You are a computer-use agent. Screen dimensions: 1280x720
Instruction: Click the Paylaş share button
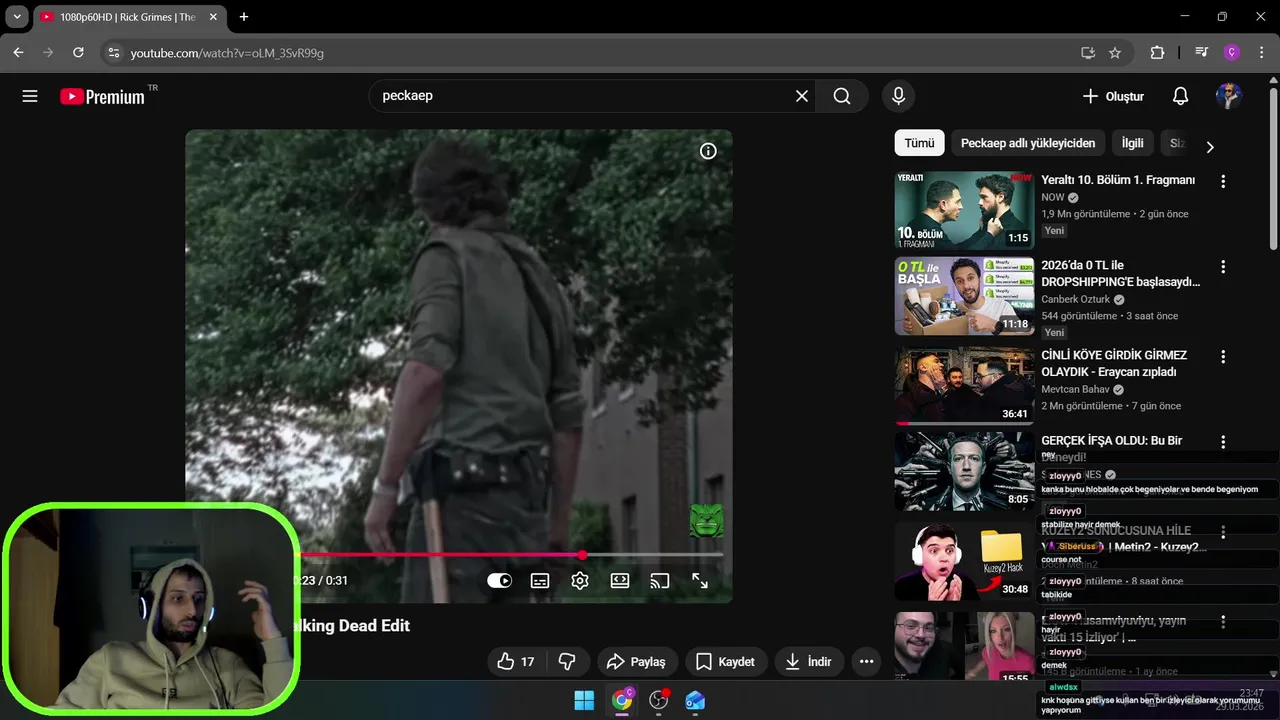point(637,662)
